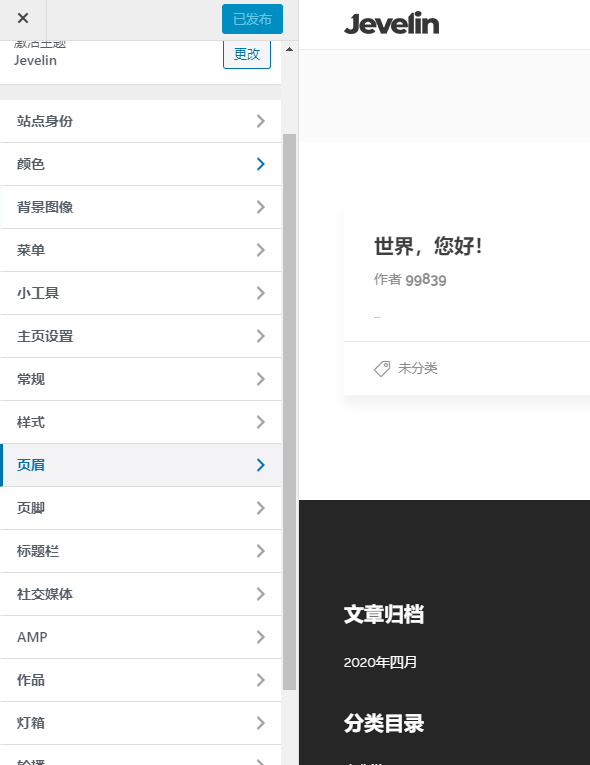The image size is (590, 765).
Task: Click the sidebar scroll-up arrow
Action: tap(289, 49)
